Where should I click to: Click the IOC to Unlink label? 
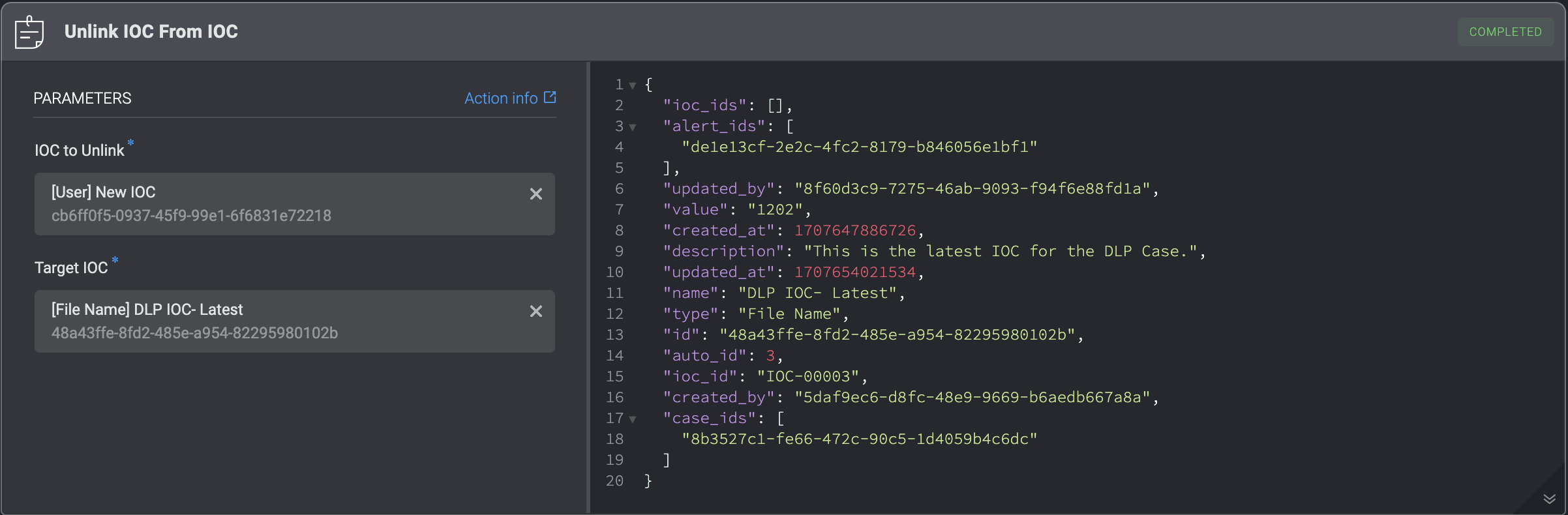pos(79,151)
